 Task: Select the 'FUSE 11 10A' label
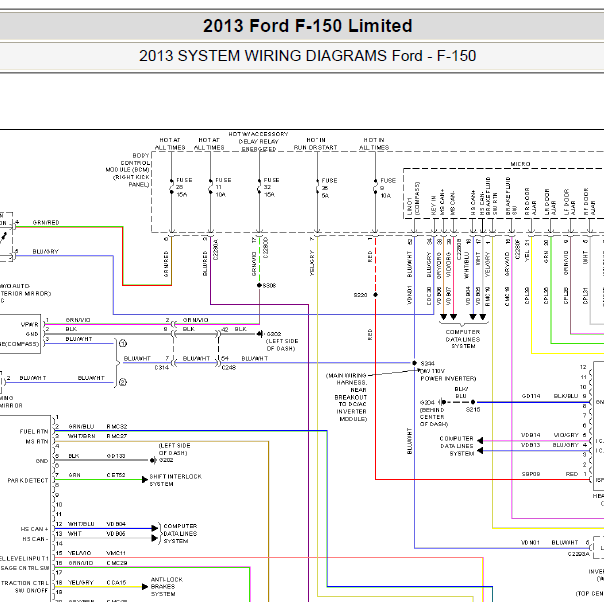pos(223,187)
